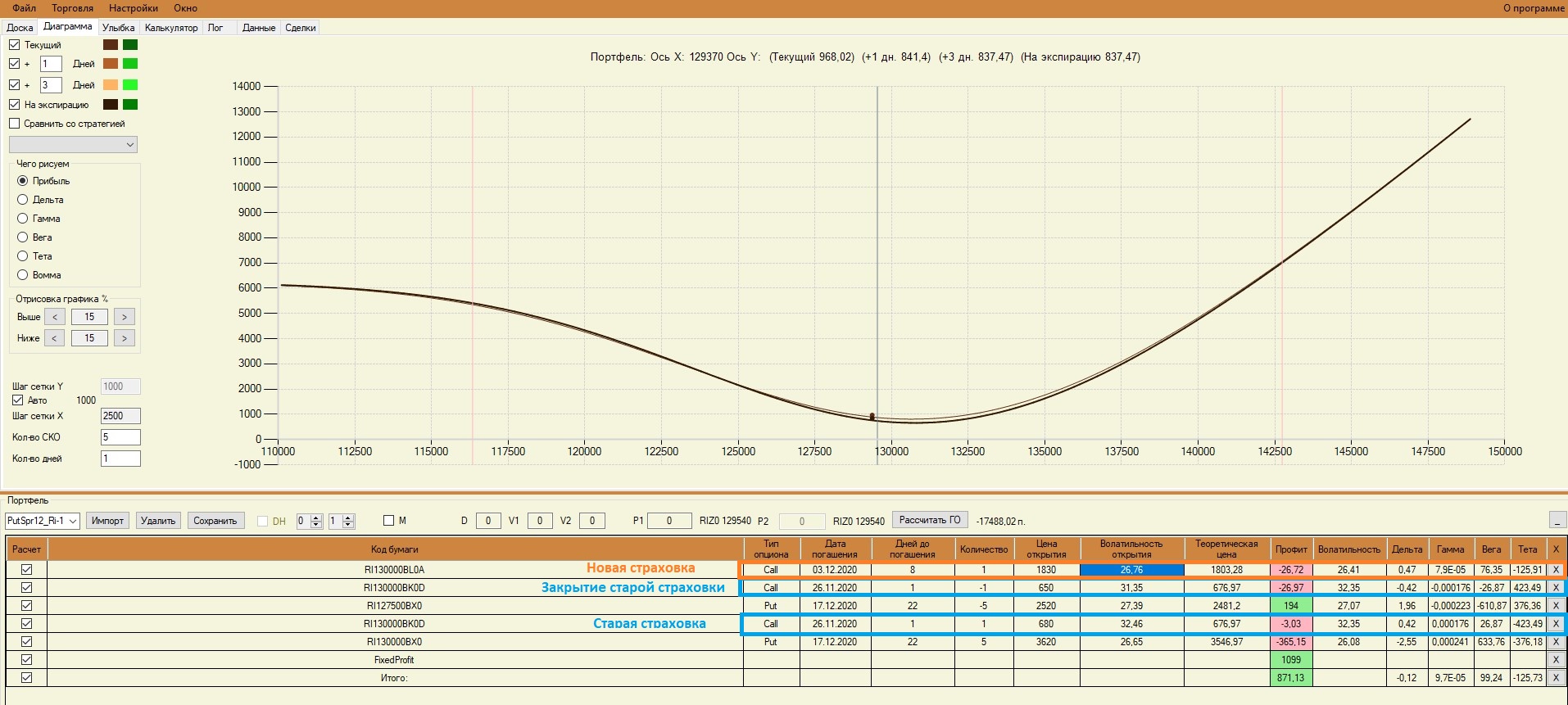This screenshot has width=1568, height=705.
Task: Decrease the 'Выше' chart percentage with left arrow
Action: click(54, 317)
